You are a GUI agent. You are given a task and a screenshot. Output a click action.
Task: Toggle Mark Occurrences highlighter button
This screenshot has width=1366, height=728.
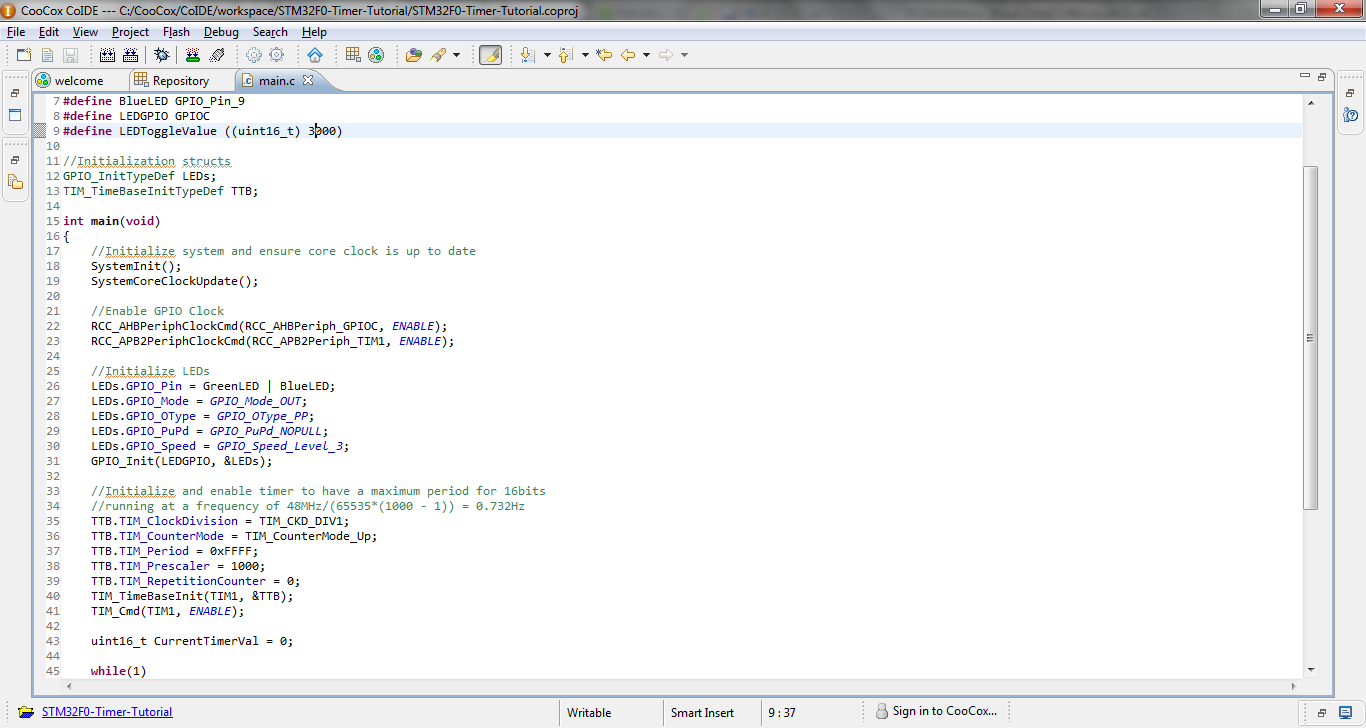490,55
